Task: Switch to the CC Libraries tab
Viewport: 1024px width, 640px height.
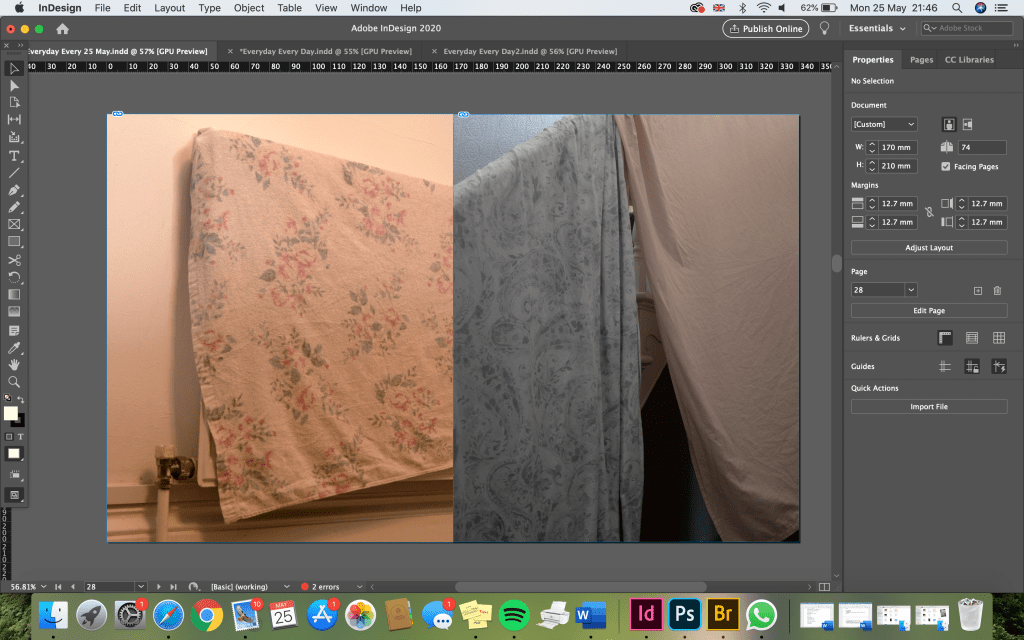Action: point(969,60)
